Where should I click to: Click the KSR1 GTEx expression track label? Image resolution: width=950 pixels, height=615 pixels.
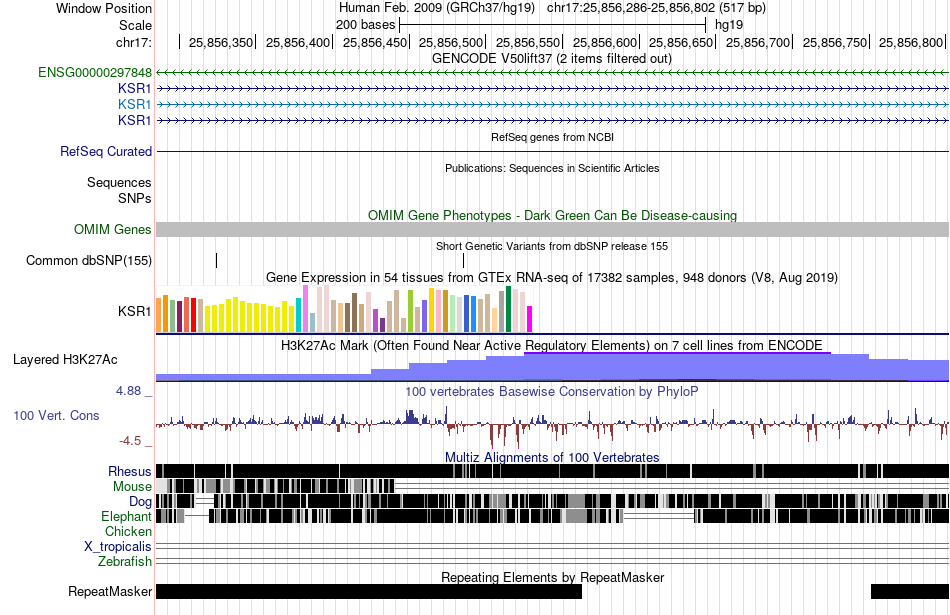pos(135,311)
